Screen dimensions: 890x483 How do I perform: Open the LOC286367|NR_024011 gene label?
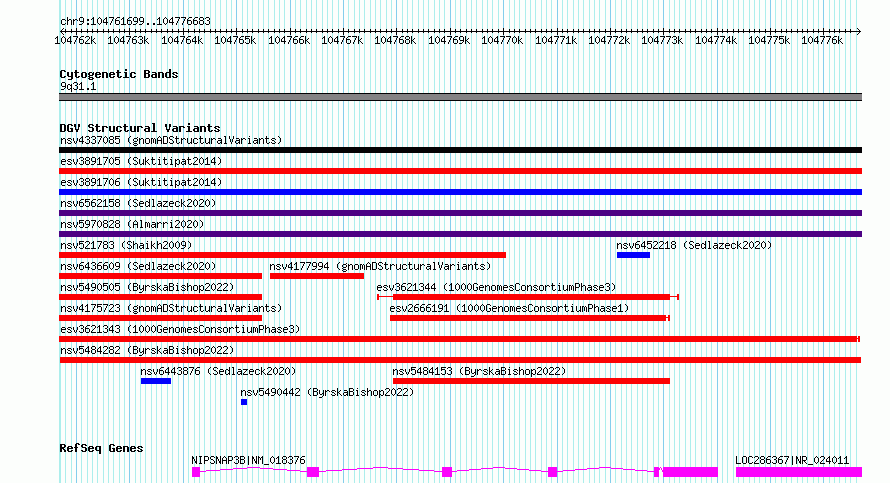pos(792,460)
